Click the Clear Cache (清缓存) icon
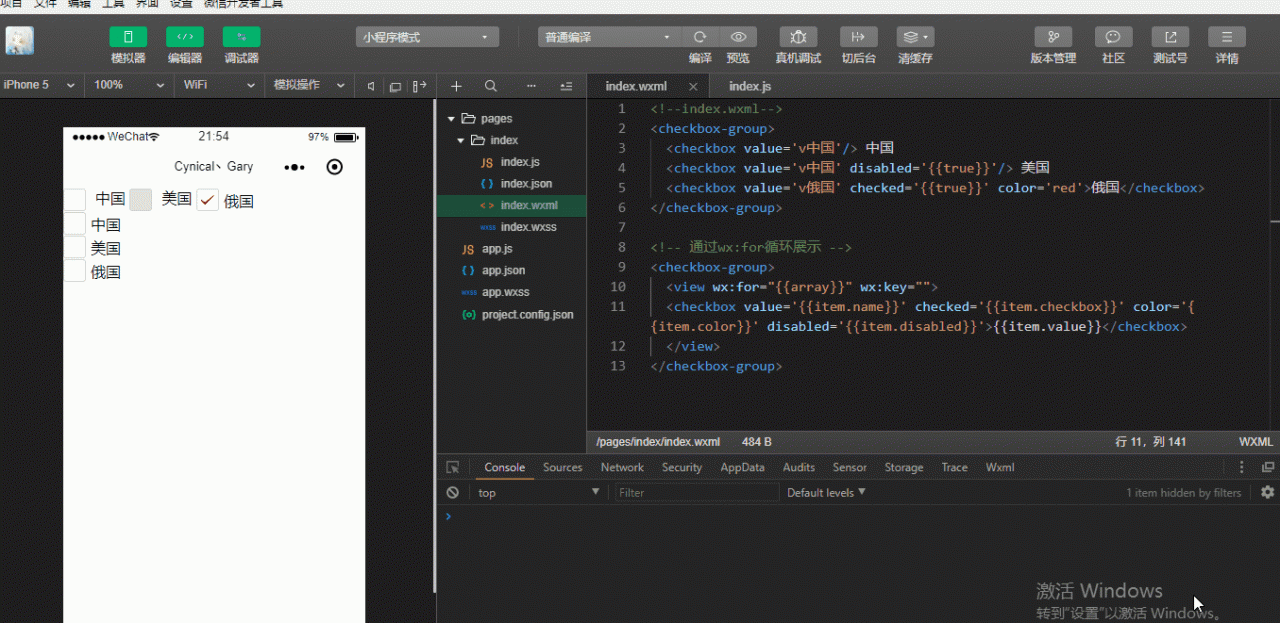 [914, 37]
